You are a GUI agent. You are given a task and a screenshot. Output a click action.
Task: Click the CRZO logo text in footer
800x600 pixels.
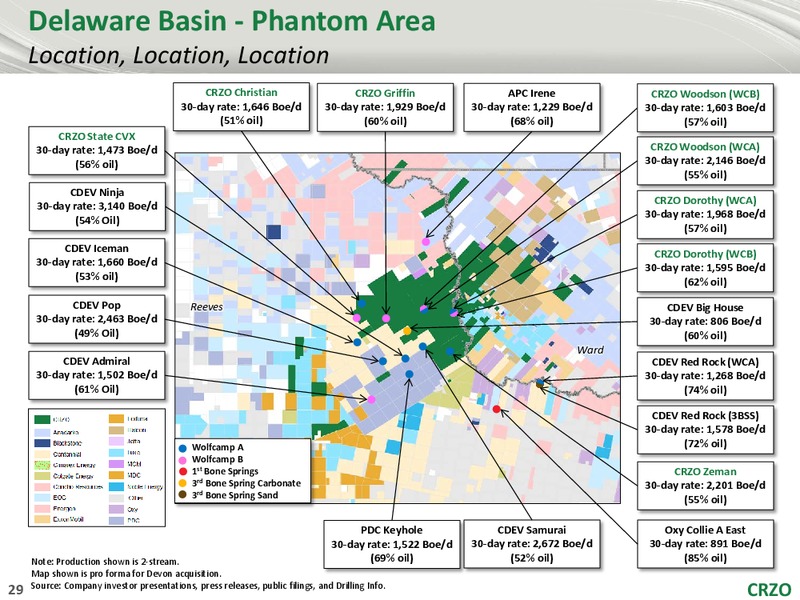pos(768,589)
